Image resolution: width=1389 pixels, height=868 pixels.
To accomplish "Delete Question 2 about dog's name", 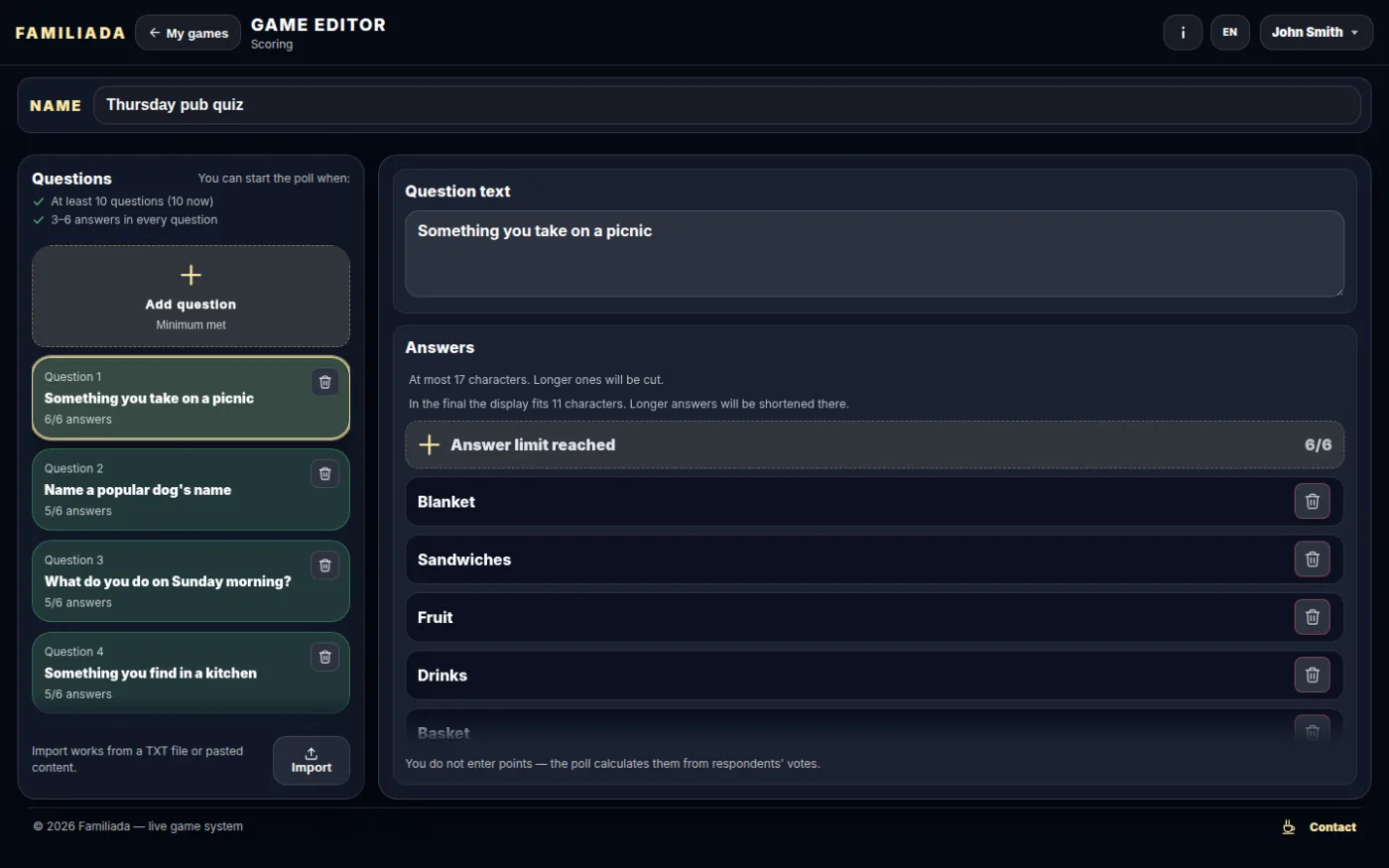I will (324, 474).
